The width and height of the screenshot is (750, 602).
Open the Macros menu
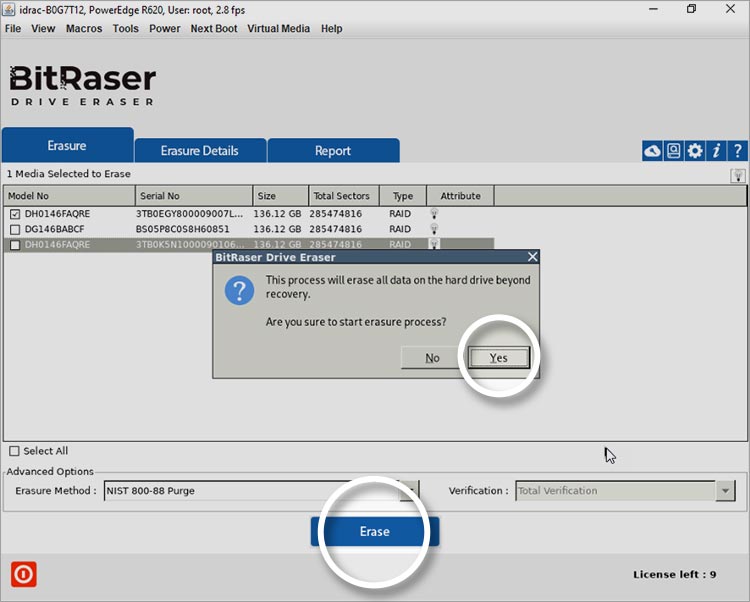pyautogui.click(x=84, y=29)
